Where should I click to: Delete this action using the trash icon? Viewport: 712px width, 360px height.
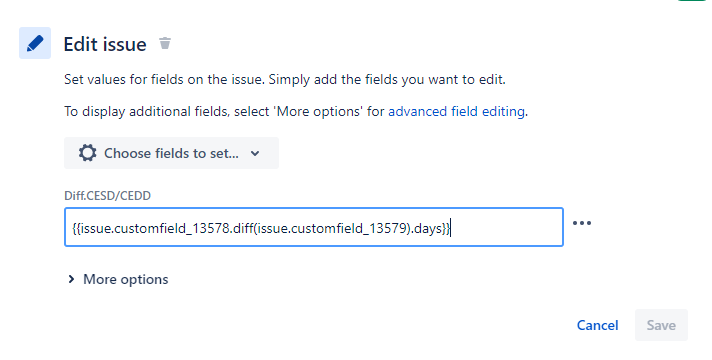[165, 43]
